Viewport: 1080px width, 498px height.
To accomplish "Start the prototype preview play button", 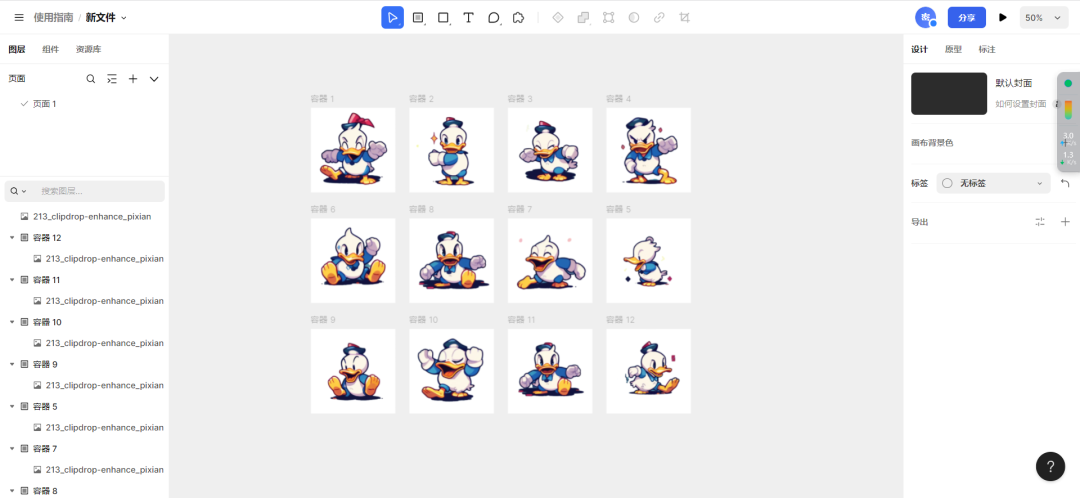I will coord(1003,17).
